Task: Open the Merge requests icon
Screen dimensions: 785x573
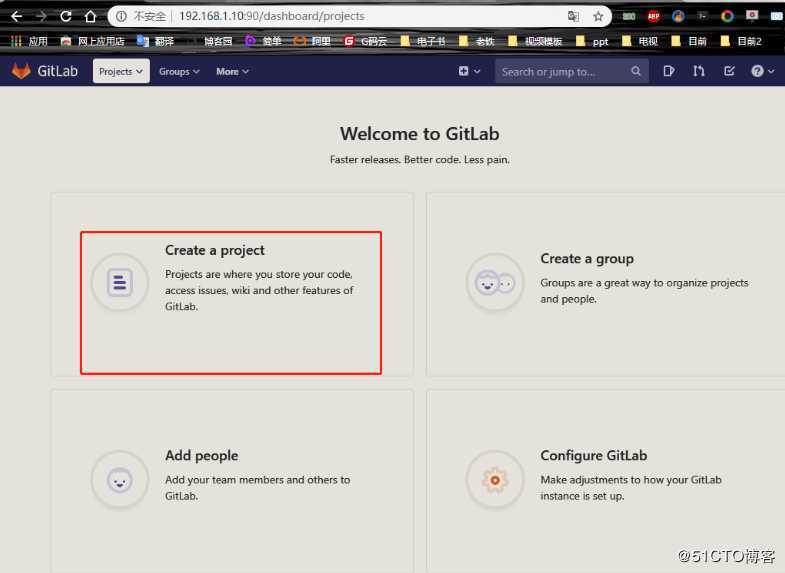Action: pyautogui.click(x=699, y=71)
